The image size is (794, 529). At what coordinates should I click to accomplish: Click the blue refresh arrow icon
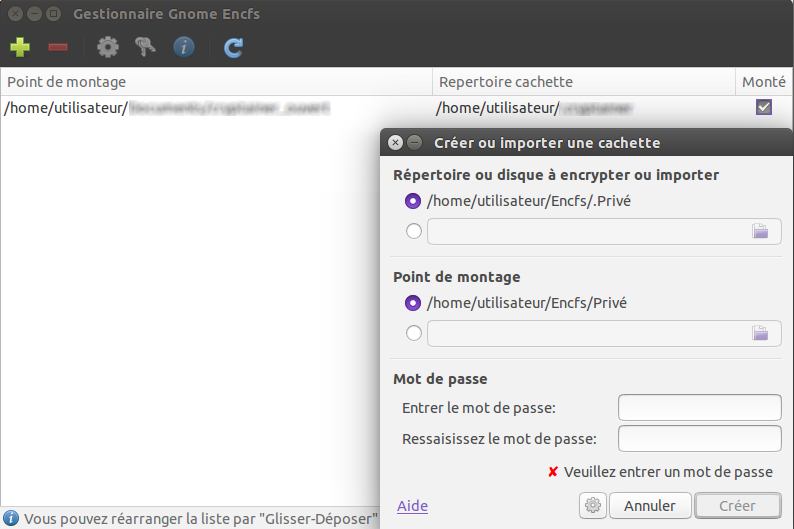pos(233,48)
